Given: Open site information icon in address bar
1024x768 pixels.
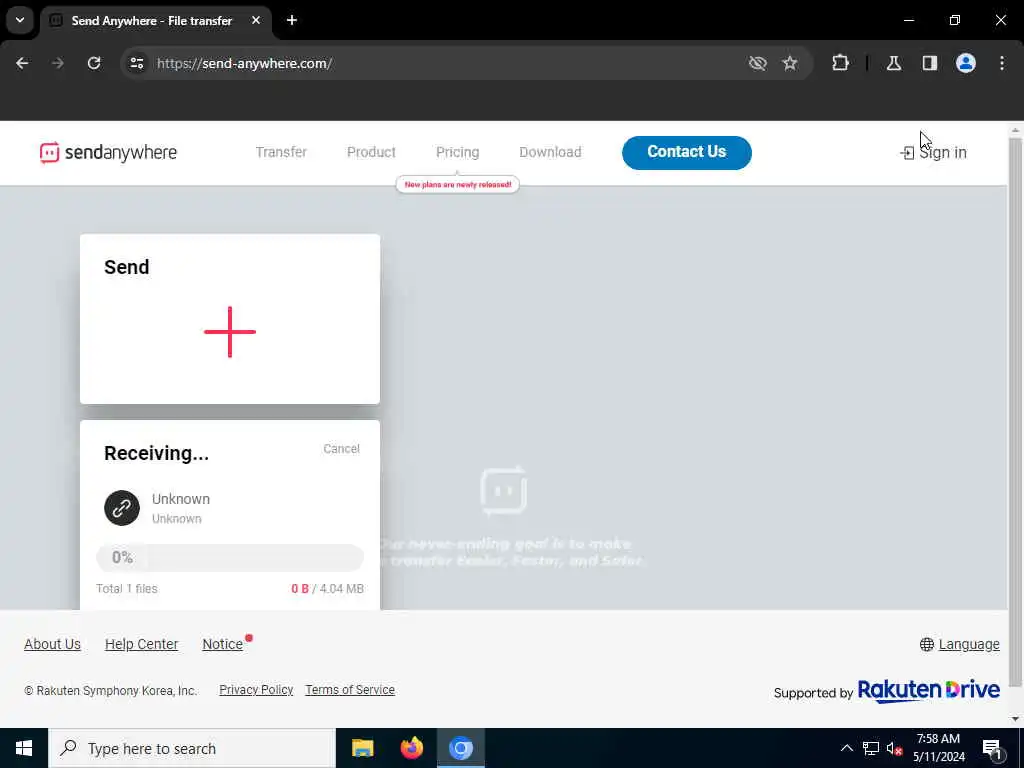Looking at the screenshot, I should [x=136, y=63].
